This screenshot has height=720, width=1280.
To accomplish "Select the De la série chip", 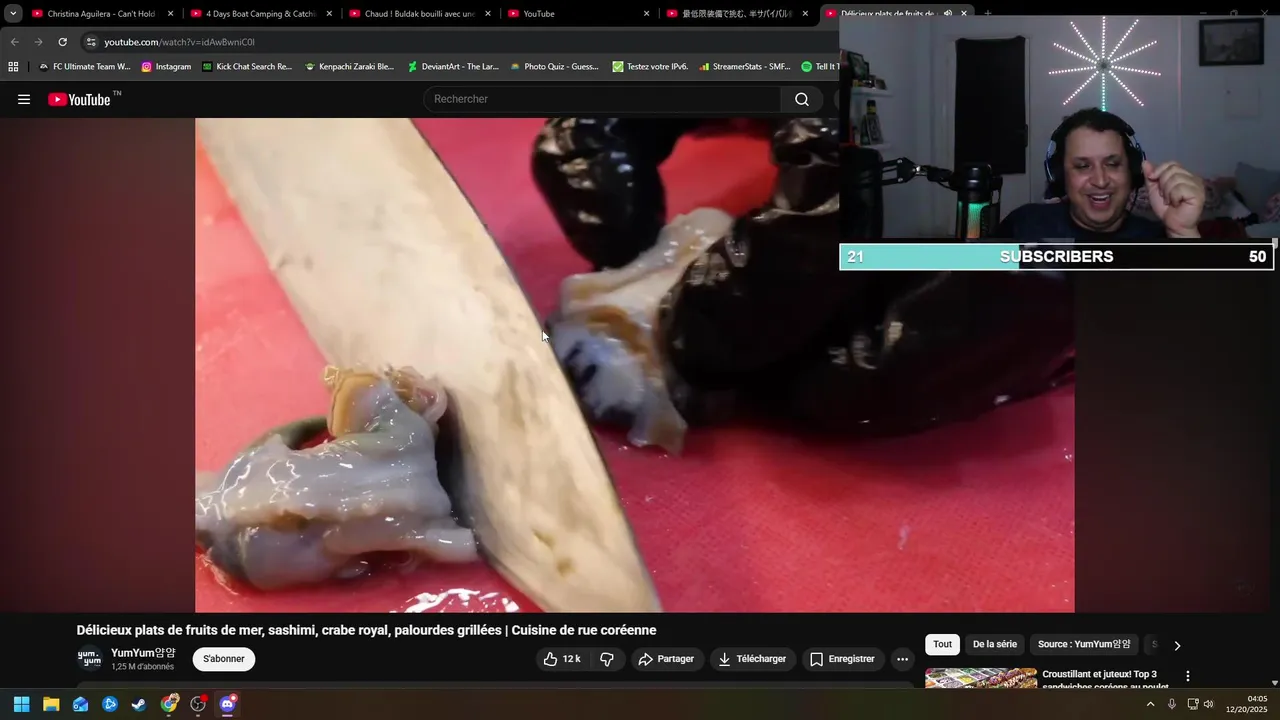I will (995, 645).
